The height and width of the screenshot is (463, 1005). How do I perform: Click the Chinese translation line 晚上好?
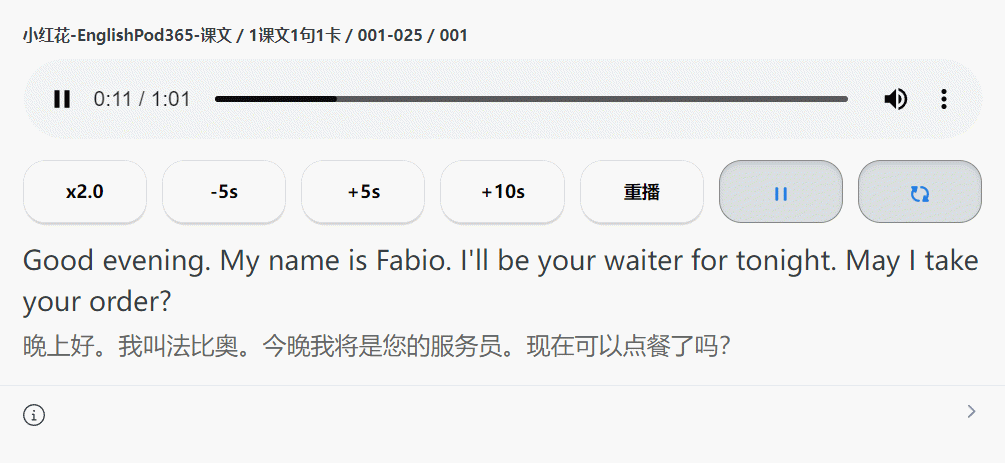click(x=377, y=347)
